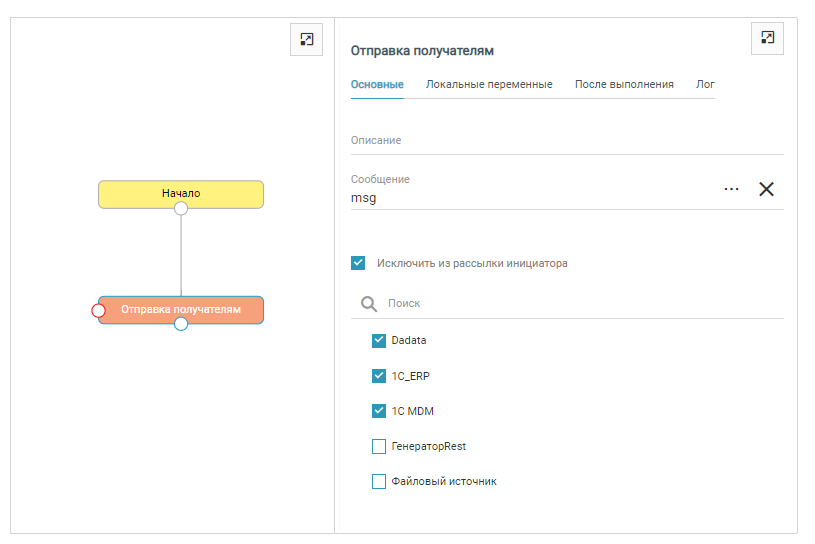Expand the diagram canvas panel to fullscreen

[306, 39]
